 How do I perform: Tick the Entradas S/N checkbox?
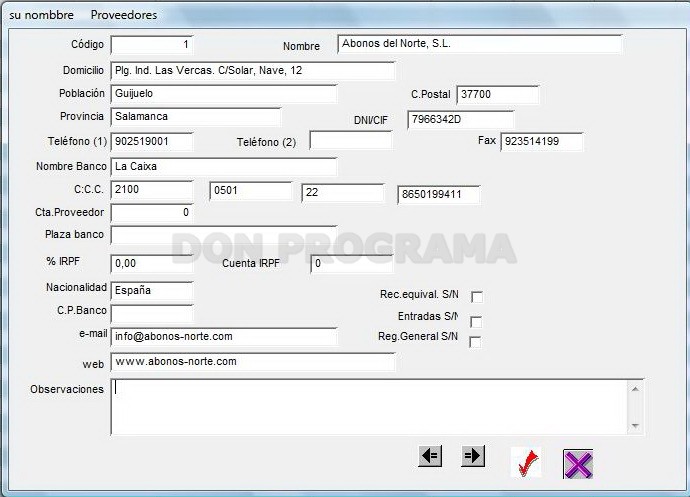point(476,322)
